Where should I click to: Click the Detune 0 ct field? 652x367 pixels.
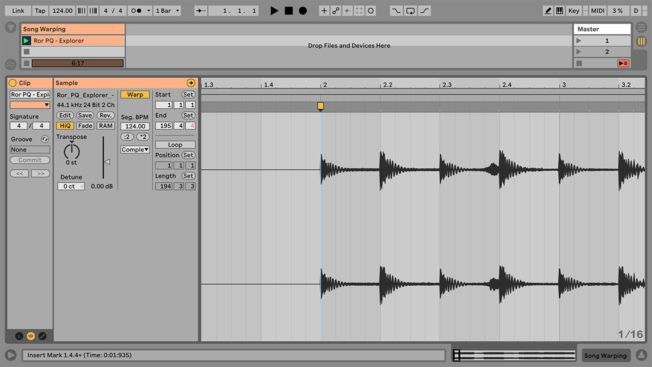(x=71, y=186)
